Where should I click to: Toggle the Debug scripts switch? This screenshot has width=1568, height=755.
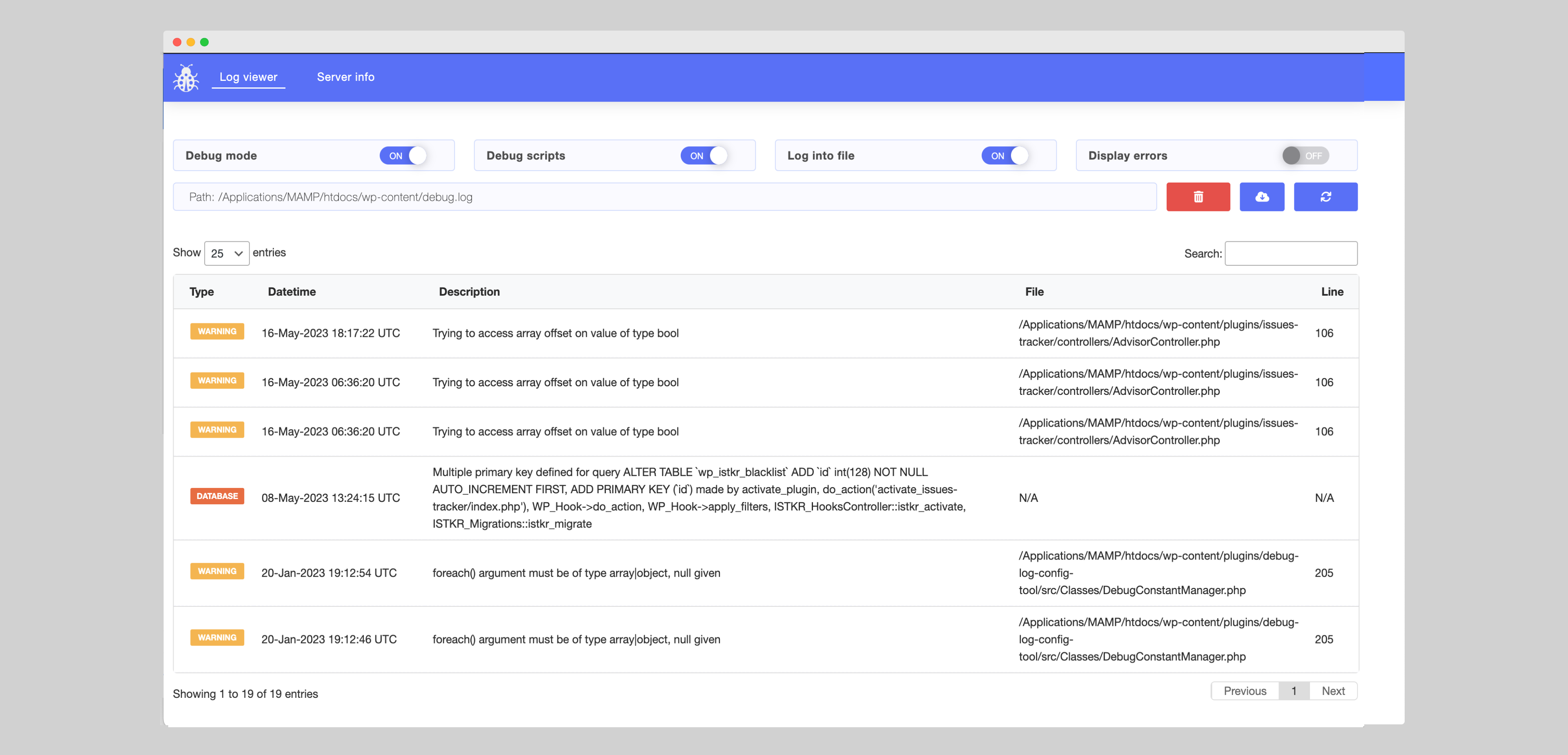pos(704,156)
